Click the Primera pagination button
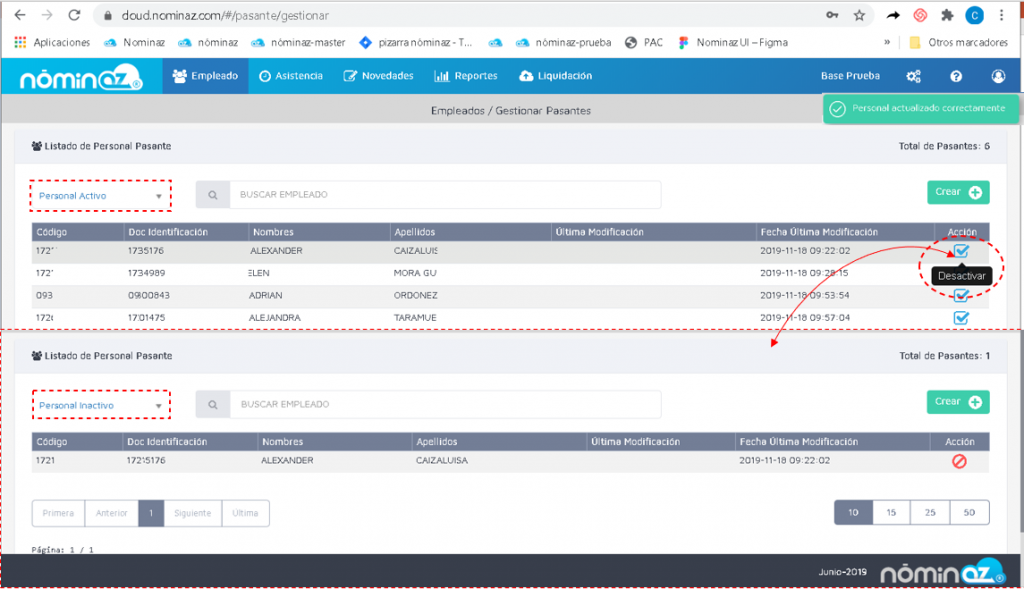The width and height of the screenshot is (1024, 589). tap(58, 513)
